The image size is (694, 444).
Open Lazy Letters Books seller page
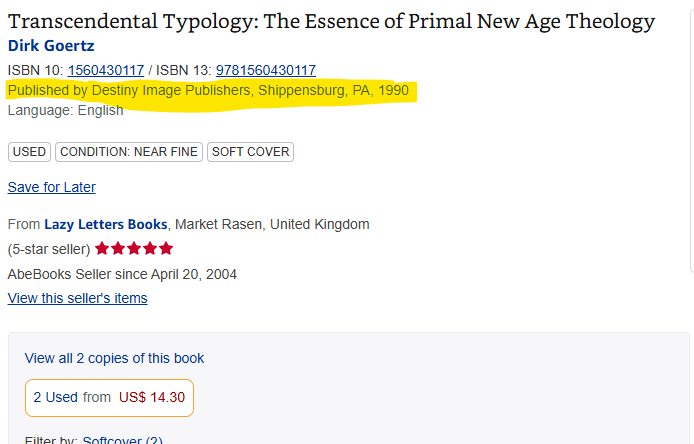pyautogui.click(x=106, y=224)
